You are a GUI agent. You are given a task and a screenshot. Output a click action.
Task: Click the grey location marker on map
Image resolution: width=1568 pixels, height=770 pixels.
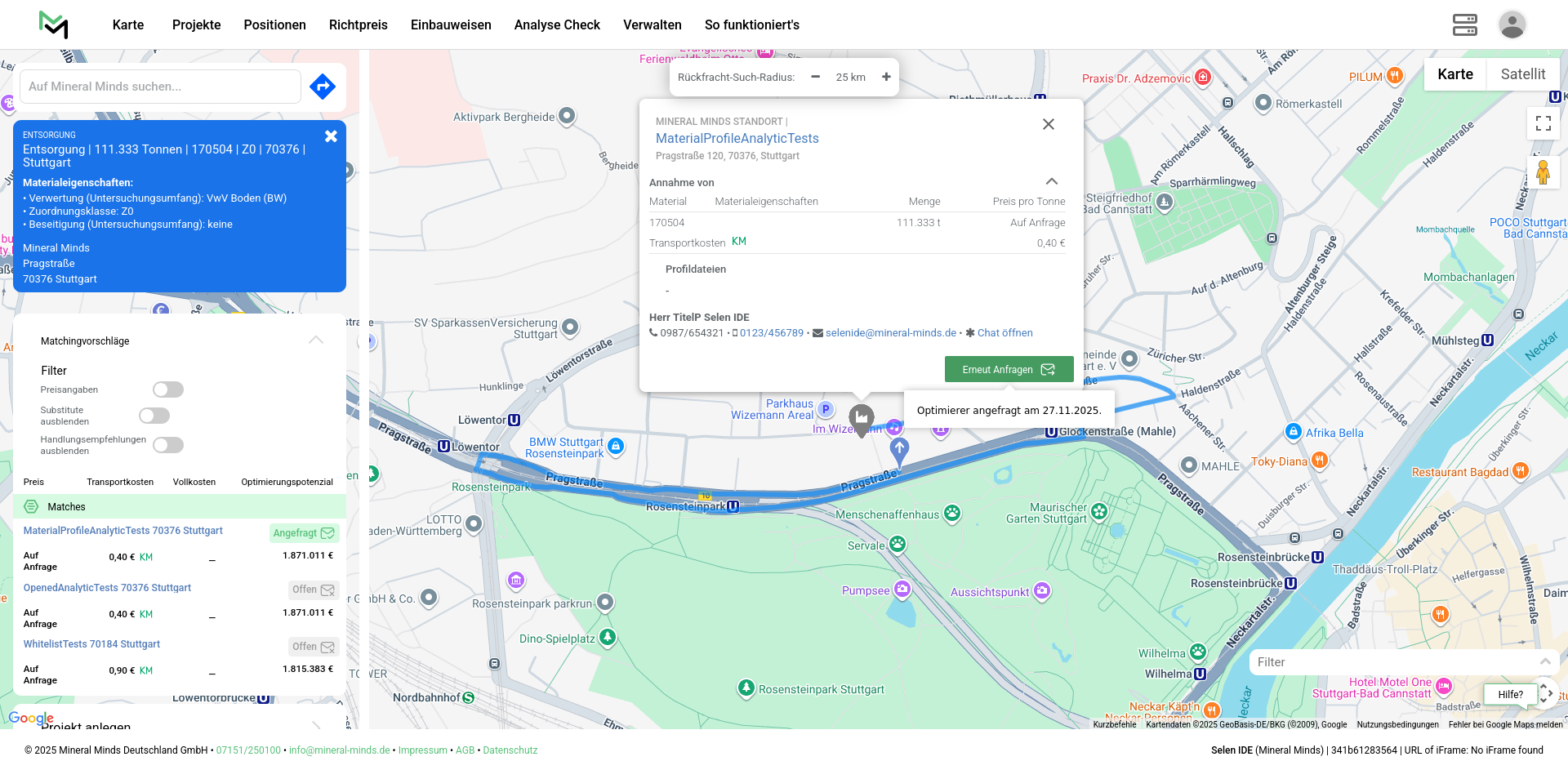click(861, 419)
